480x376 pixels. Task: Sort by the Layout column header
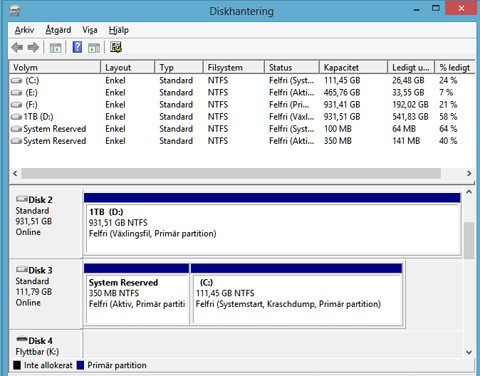[128, 67]
